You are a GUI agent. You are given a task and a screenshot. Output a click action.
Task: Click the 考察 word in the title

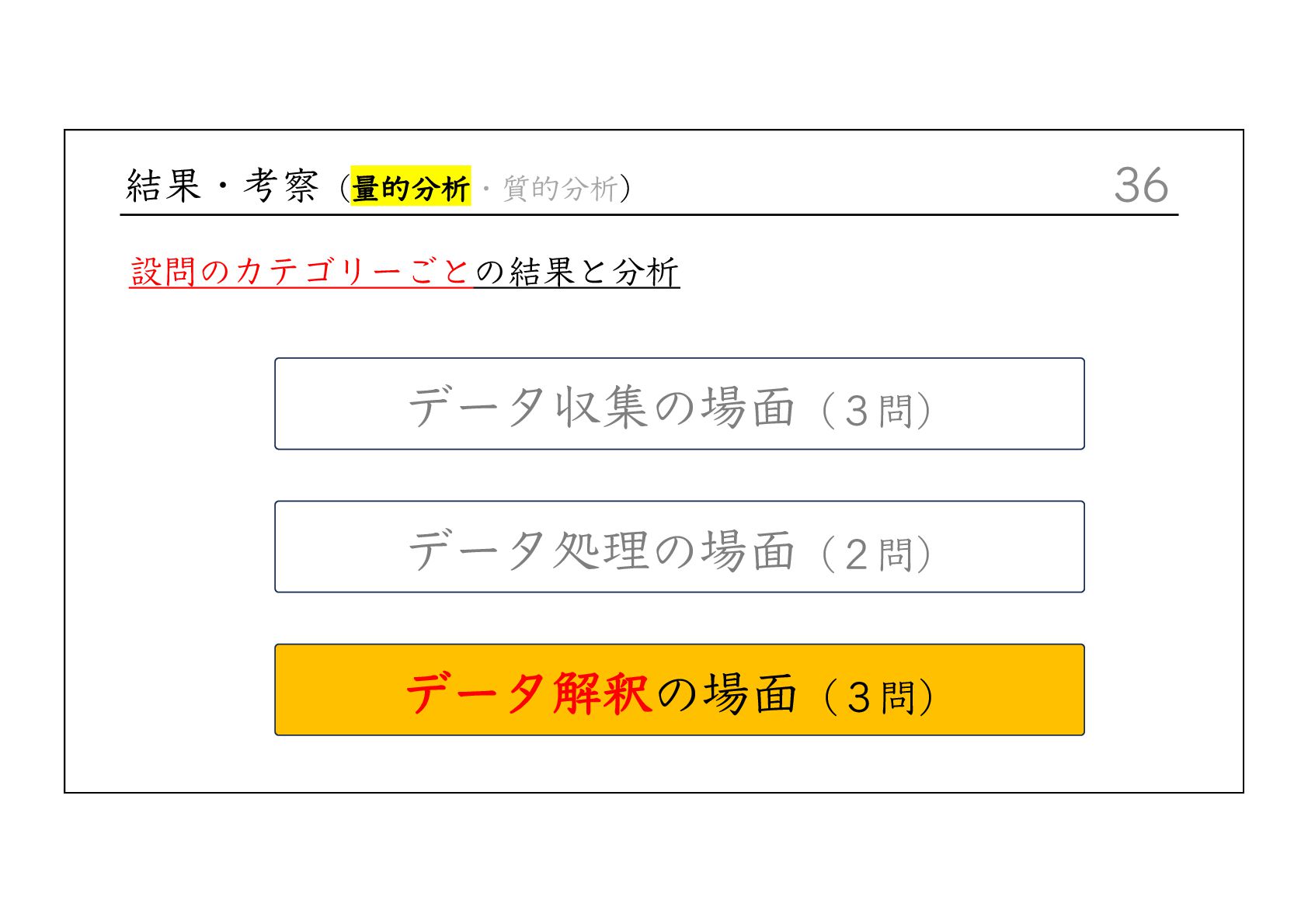click(281, 186)
